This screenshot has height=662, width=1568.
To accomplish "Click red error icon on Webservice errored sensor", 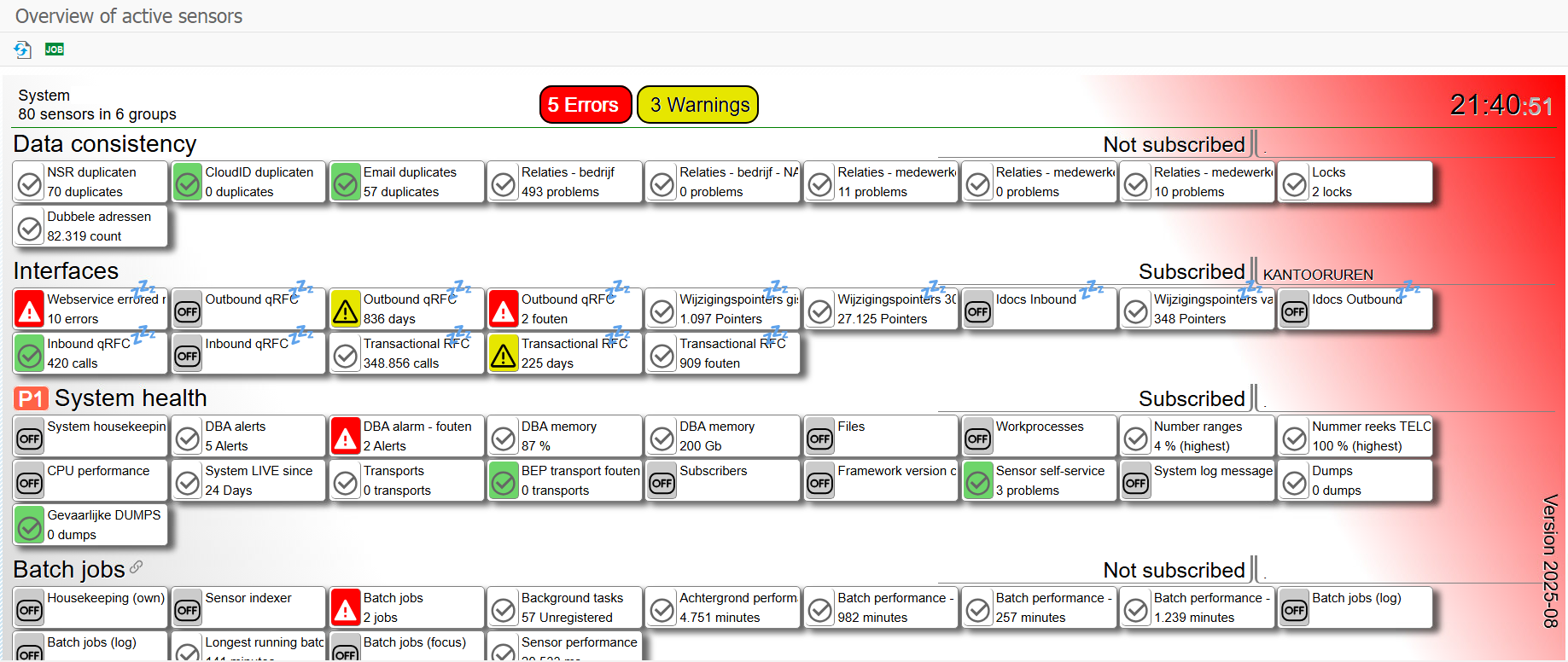I will [30, 310].
